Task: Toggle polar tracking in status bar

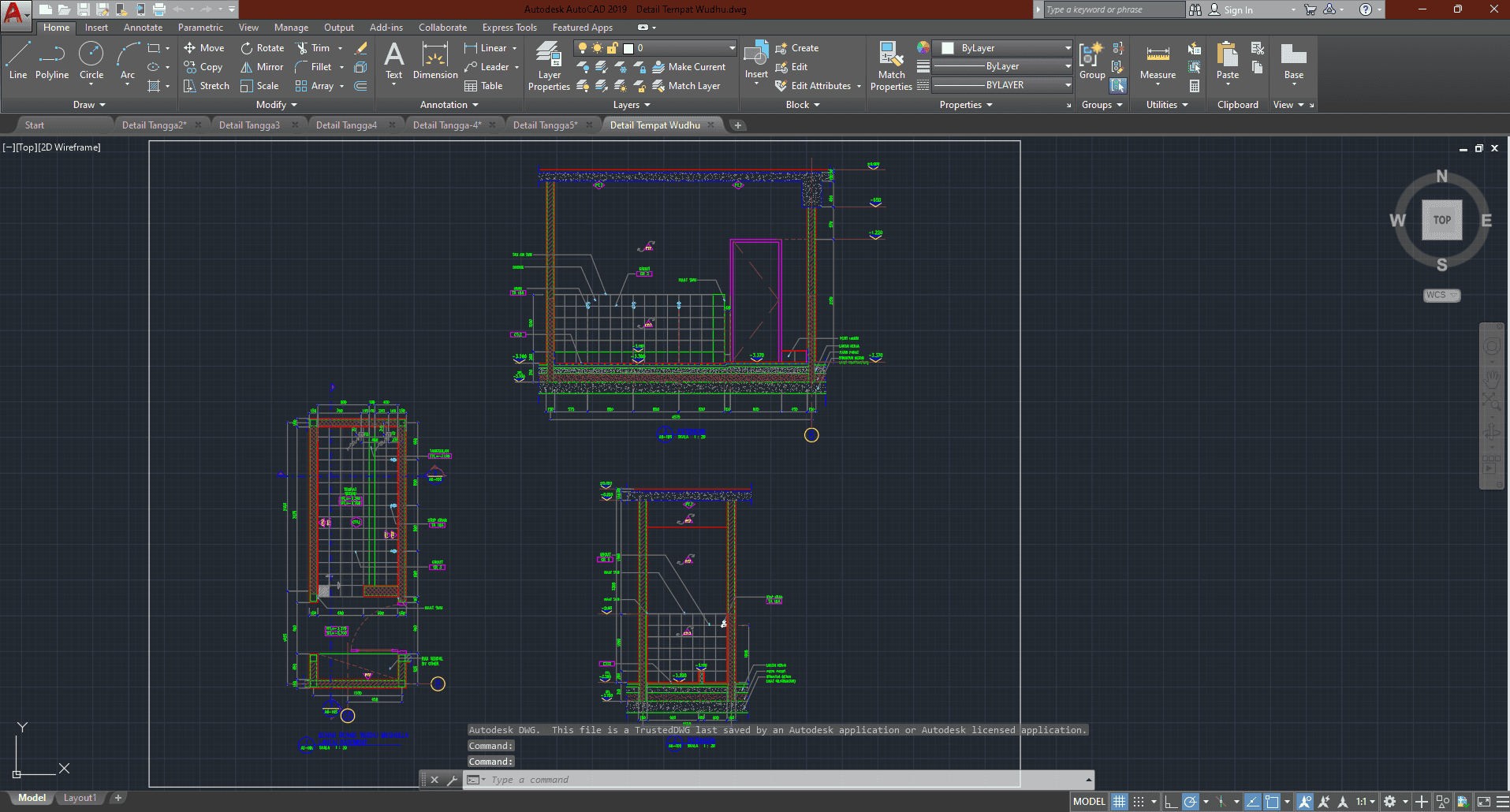Action: point(1191,802)
